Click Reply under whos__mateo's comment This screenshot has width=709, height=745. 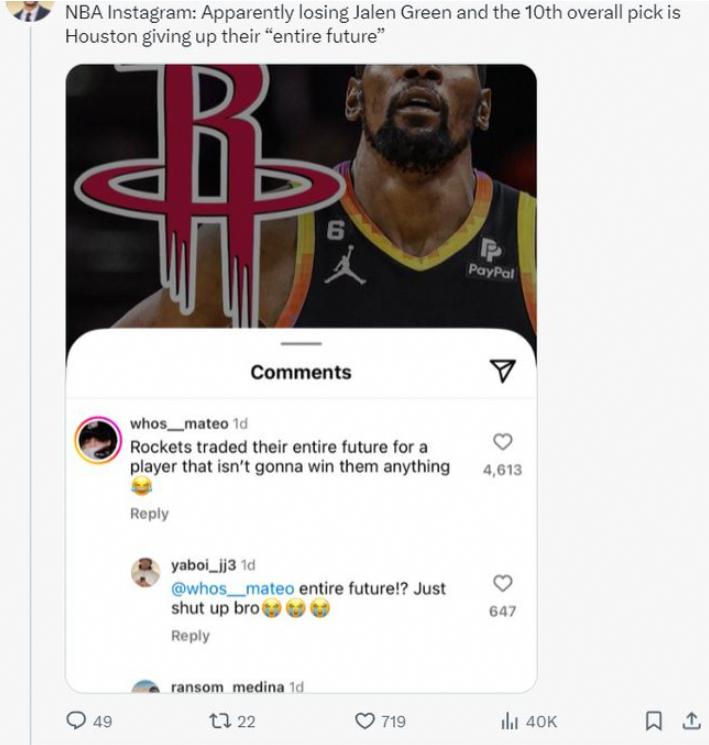coord(149,514)
